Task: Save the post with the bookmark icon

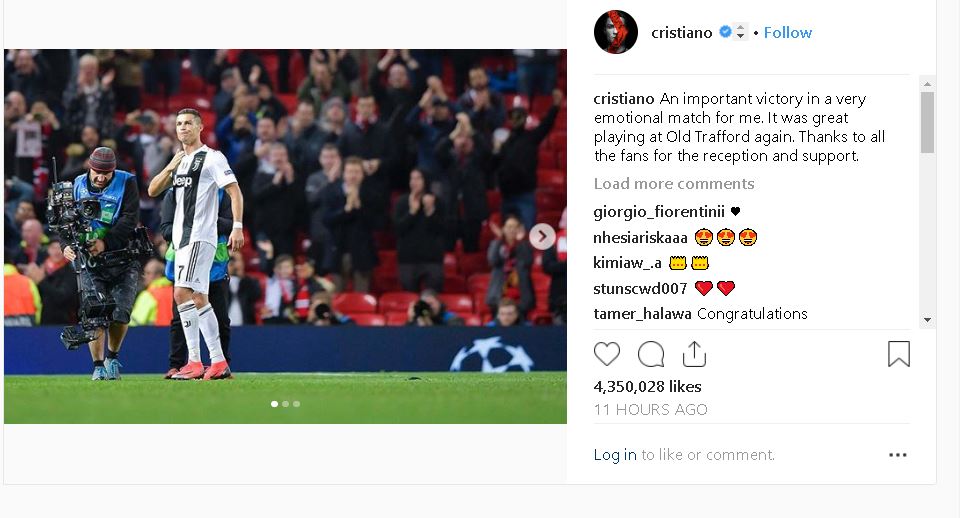Action: pos(899,354)
